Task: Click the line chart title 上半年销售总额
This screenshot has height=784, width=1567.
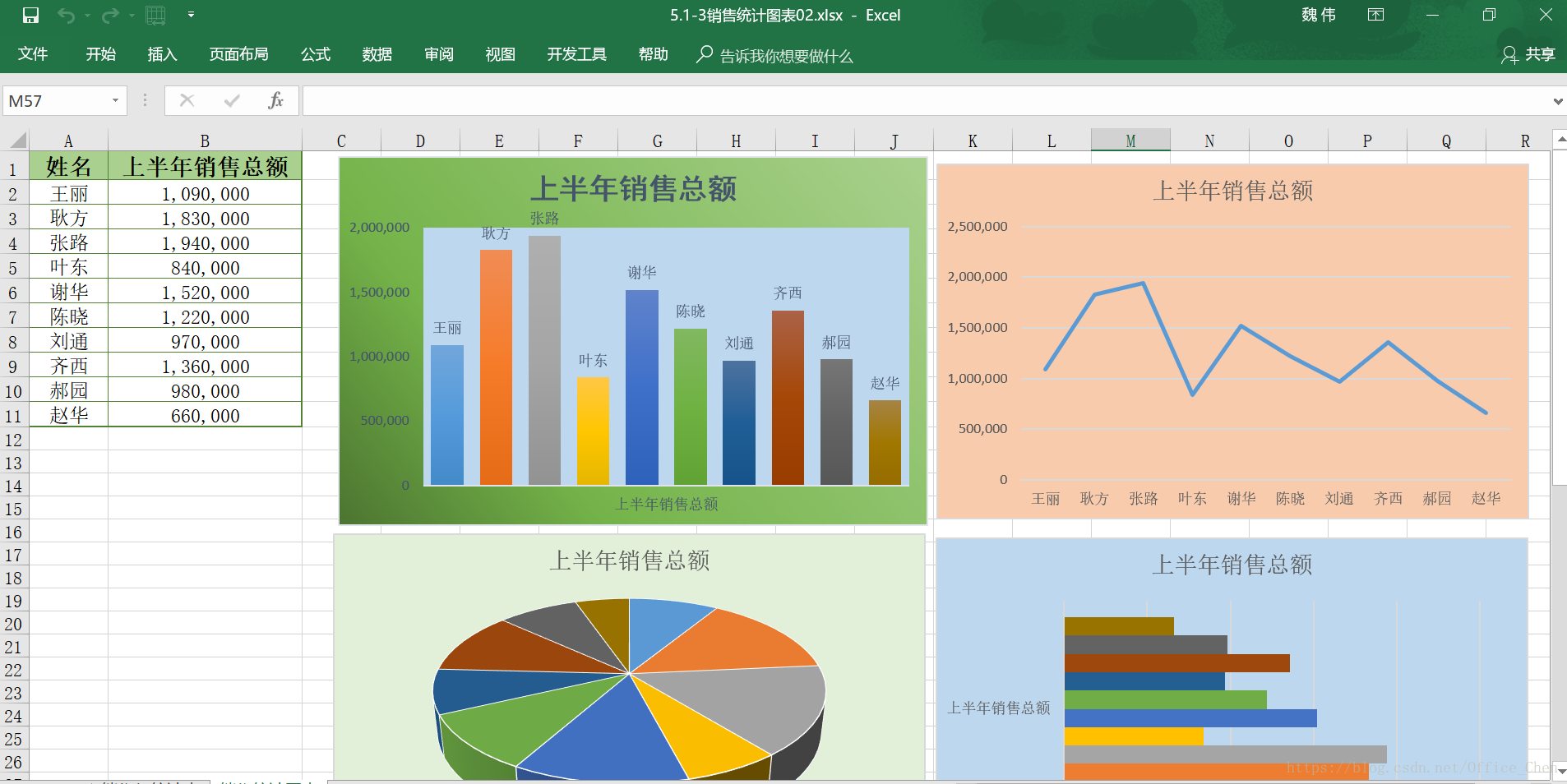Action: pyautogui.click(x=1232, y=191)
